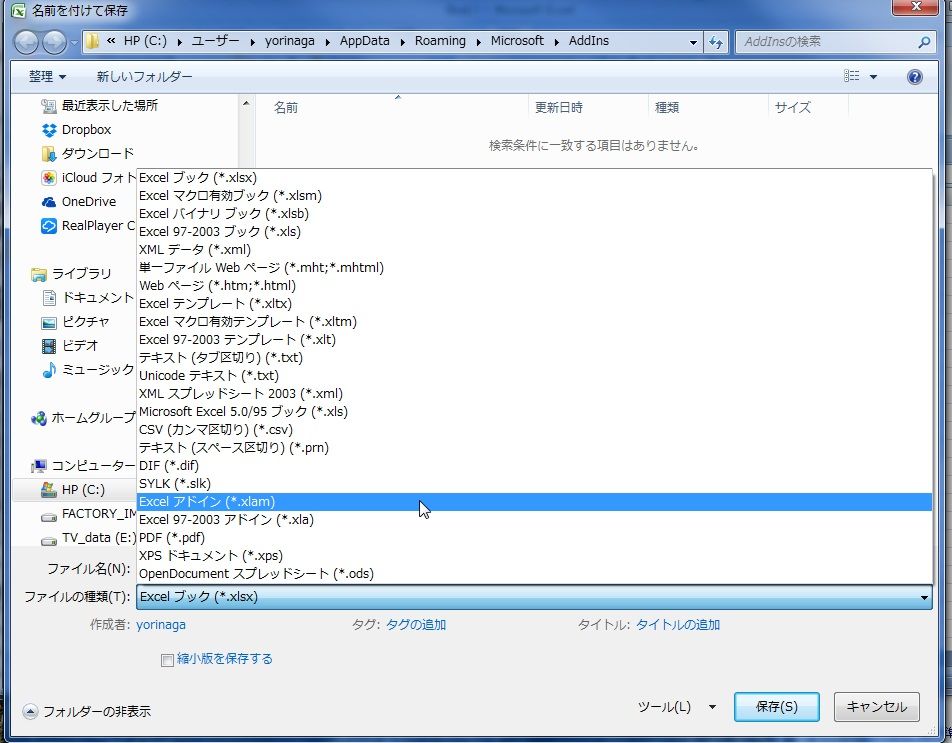Choose Excel 97-2003 ブック (*.xls)
The height and width of the screenshot is (743, 952).
(534, 232)
